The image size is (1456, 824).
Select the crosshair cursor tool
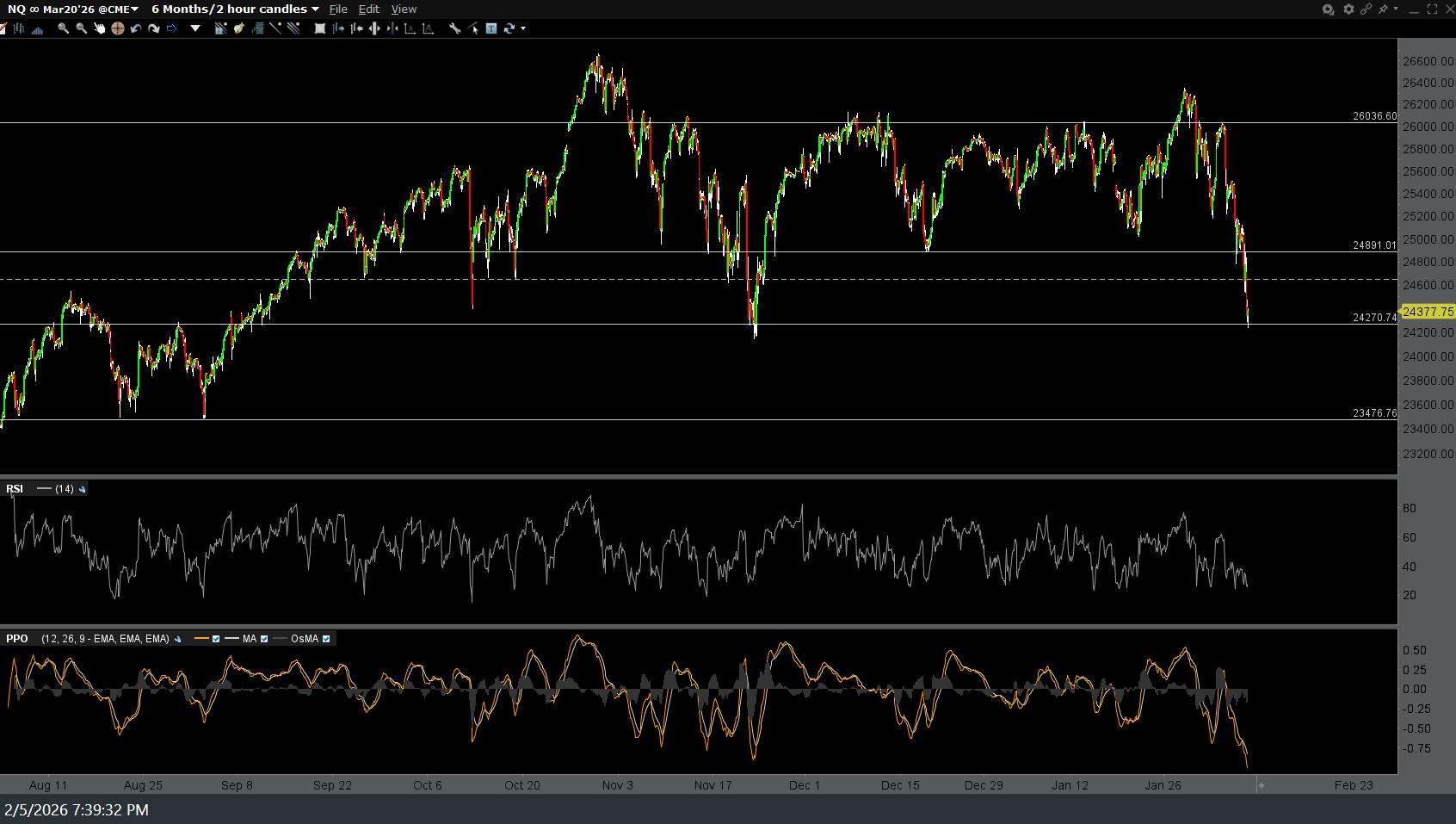point(117,28)
